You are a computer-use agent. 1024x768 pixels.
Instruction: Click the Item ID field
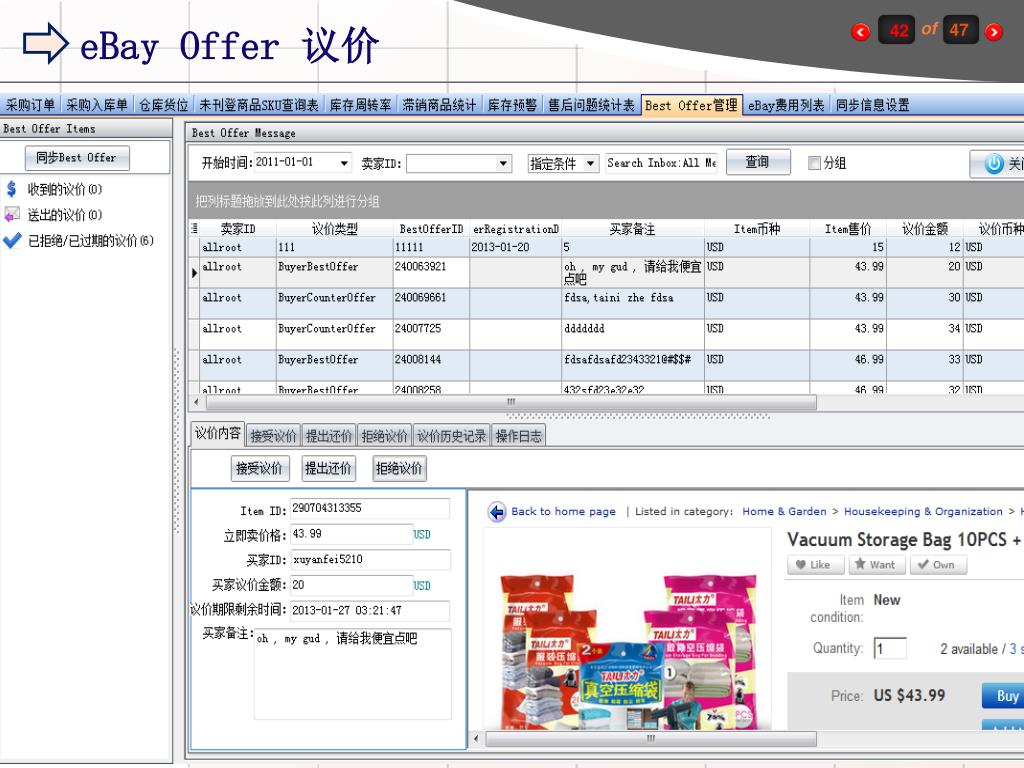370,509
